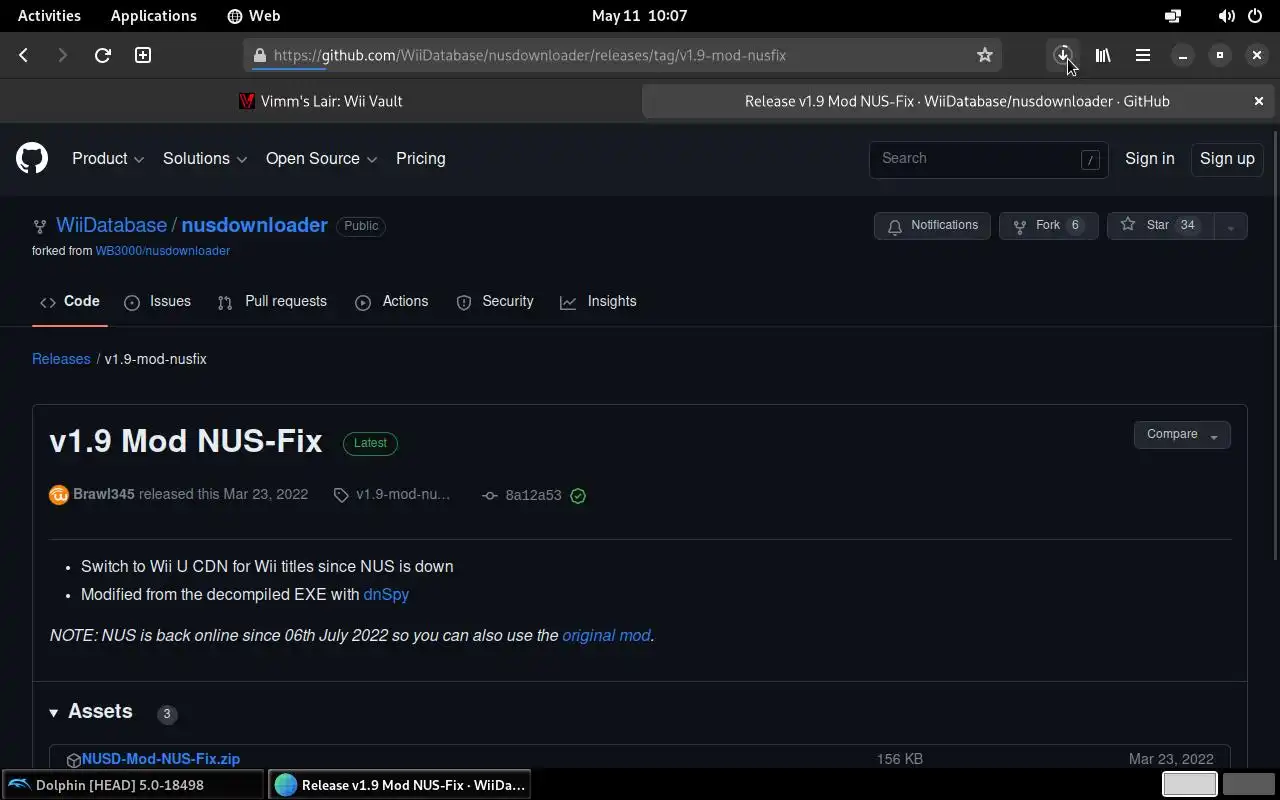Star the repository with the Star button
1280x800 pixels.
click(x=1160, y=225)
